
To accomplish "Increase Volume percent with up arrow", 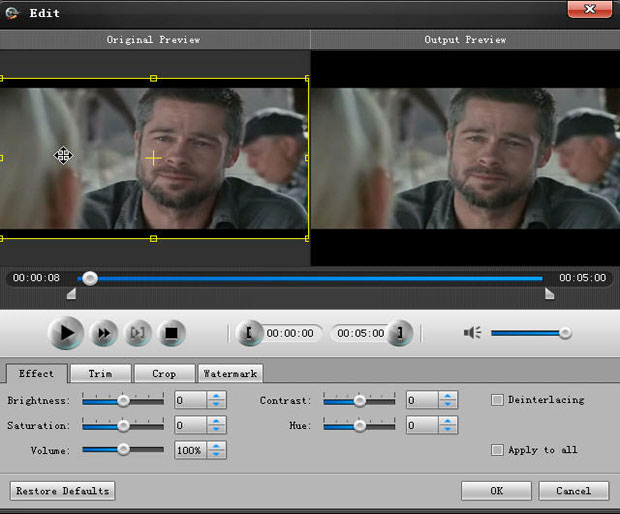I will (216, 446).
